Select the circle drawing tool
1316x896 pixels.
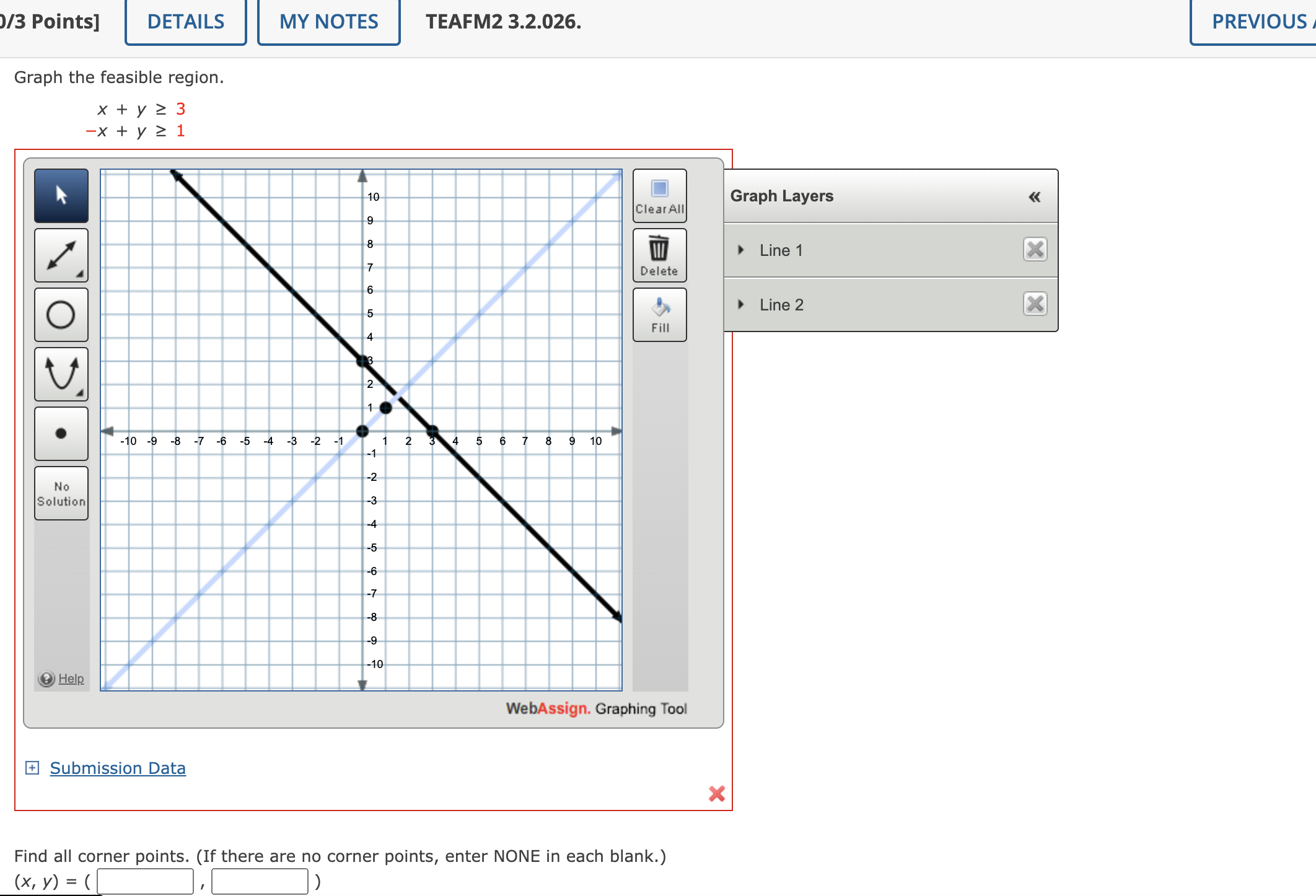tap(61, 314)
